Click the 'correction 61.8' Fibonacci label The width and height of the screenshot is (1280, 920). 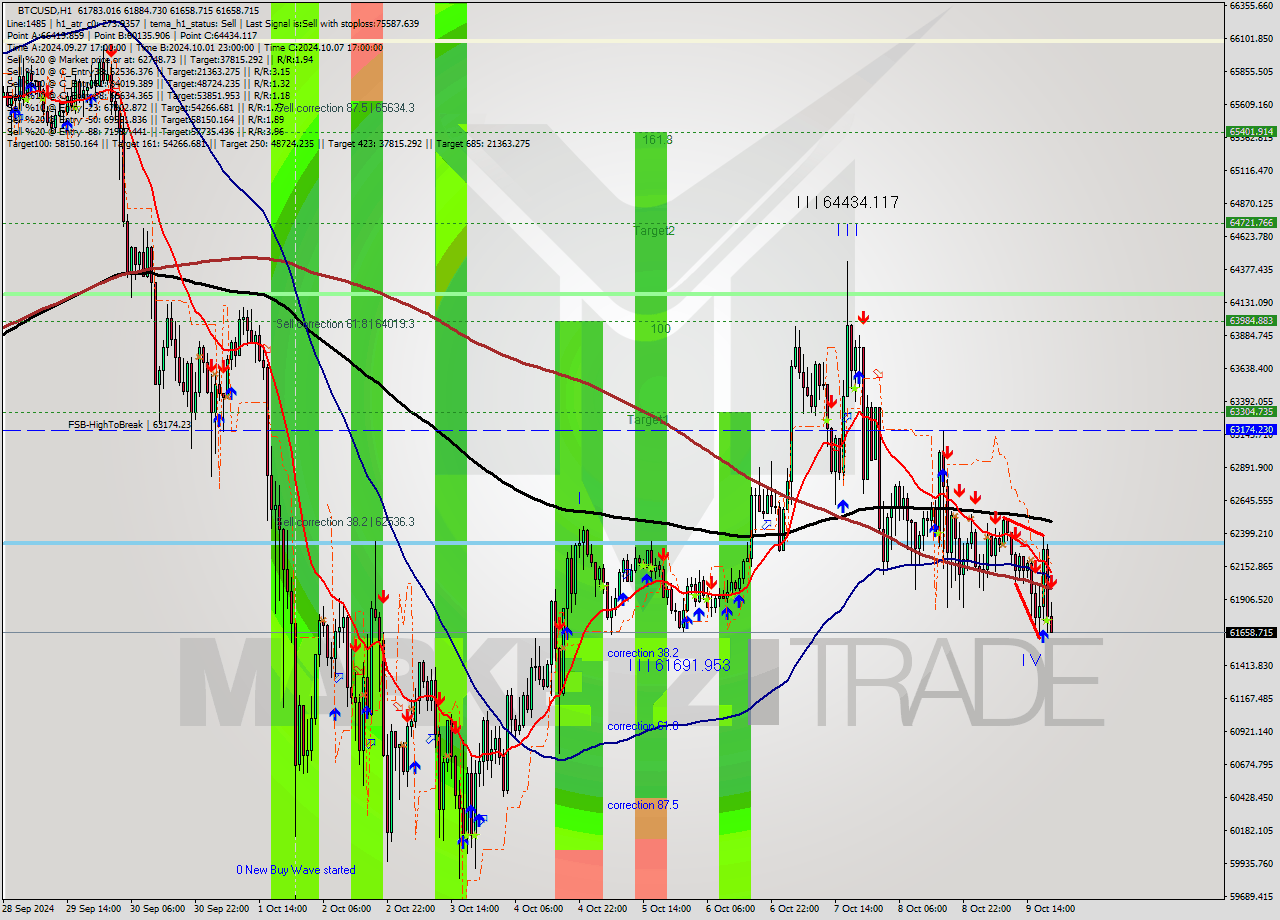(643, 726)
